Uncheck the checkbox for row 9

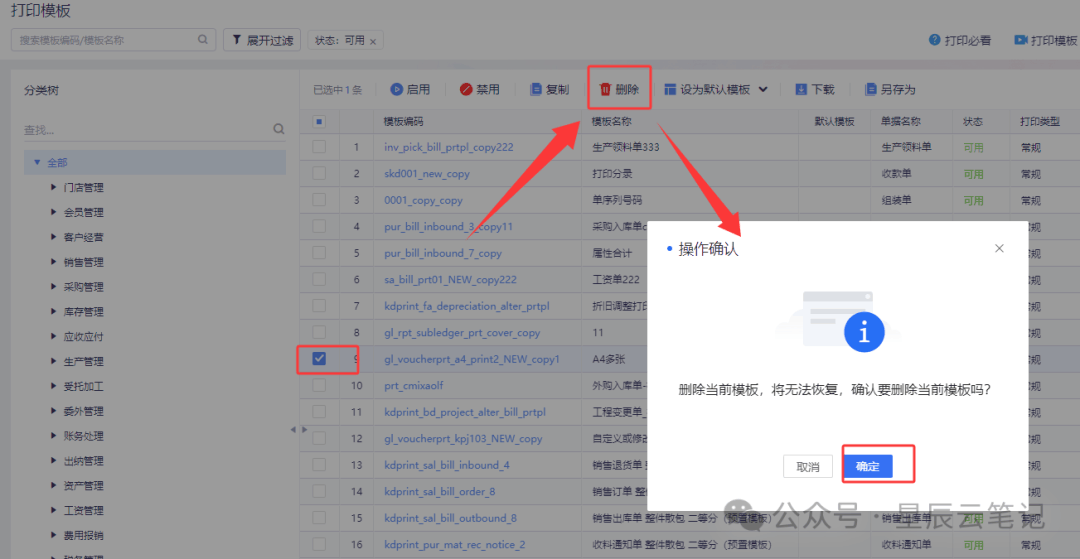(x=319, y=359)
